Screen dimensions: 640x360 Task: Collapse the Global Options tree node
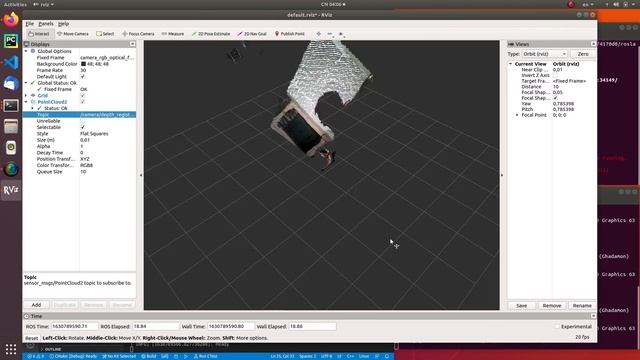coord(26,51)
